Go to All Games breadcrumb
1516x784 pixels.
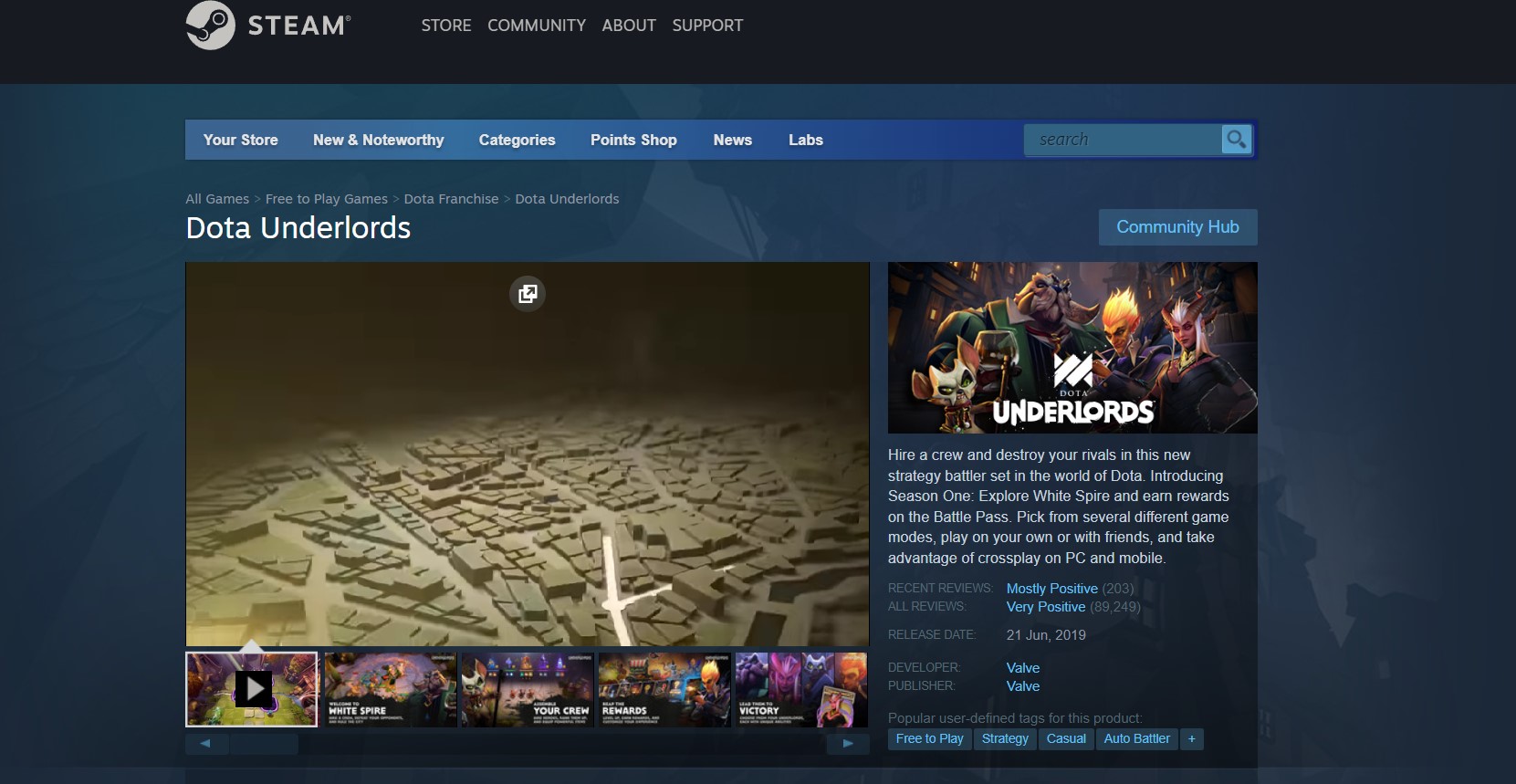tap(217, 199)
